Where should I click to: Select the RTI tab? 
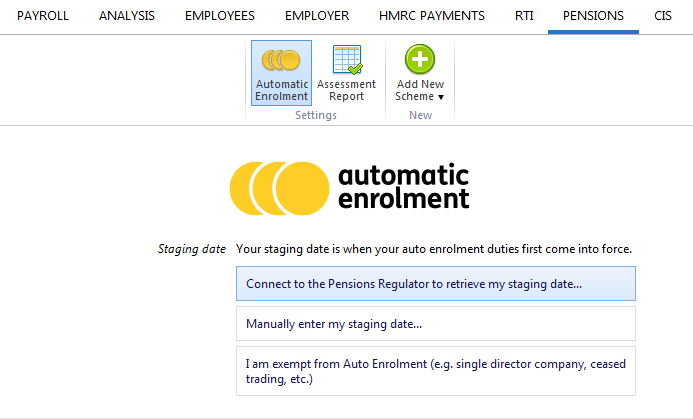[524, 16]
